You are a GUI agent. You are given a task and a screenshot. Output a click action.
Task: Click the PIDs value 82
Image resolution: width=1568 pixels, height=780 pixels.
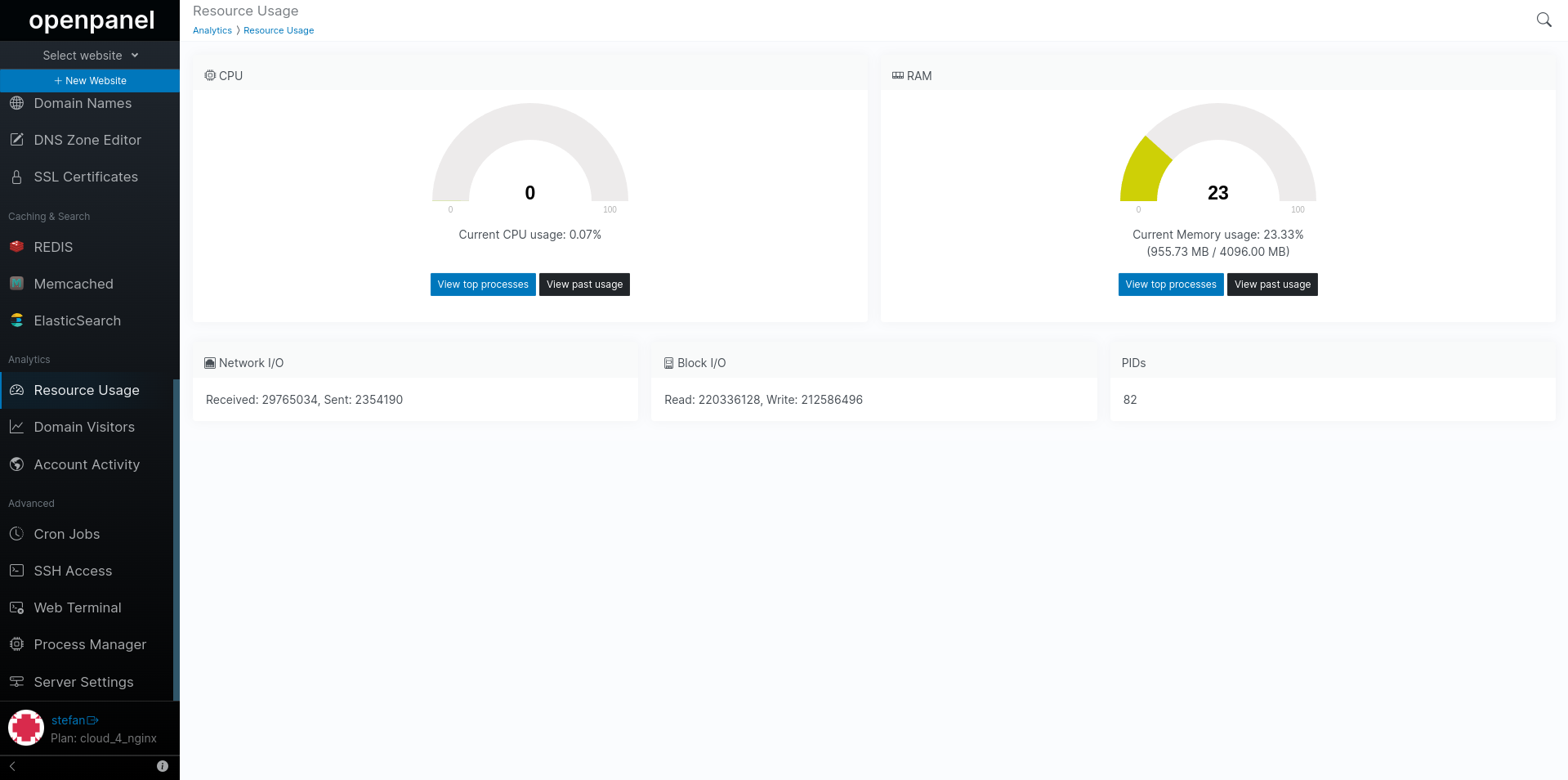[1130, 400]
